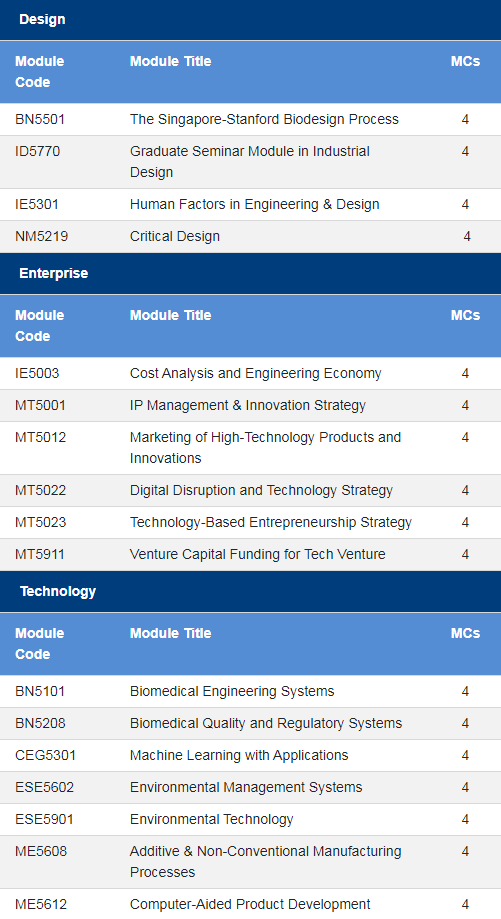Select Graduate Seminar Module in Industrial Design
This screenshot has width=501, height=919.
click(x=250, y=162)
